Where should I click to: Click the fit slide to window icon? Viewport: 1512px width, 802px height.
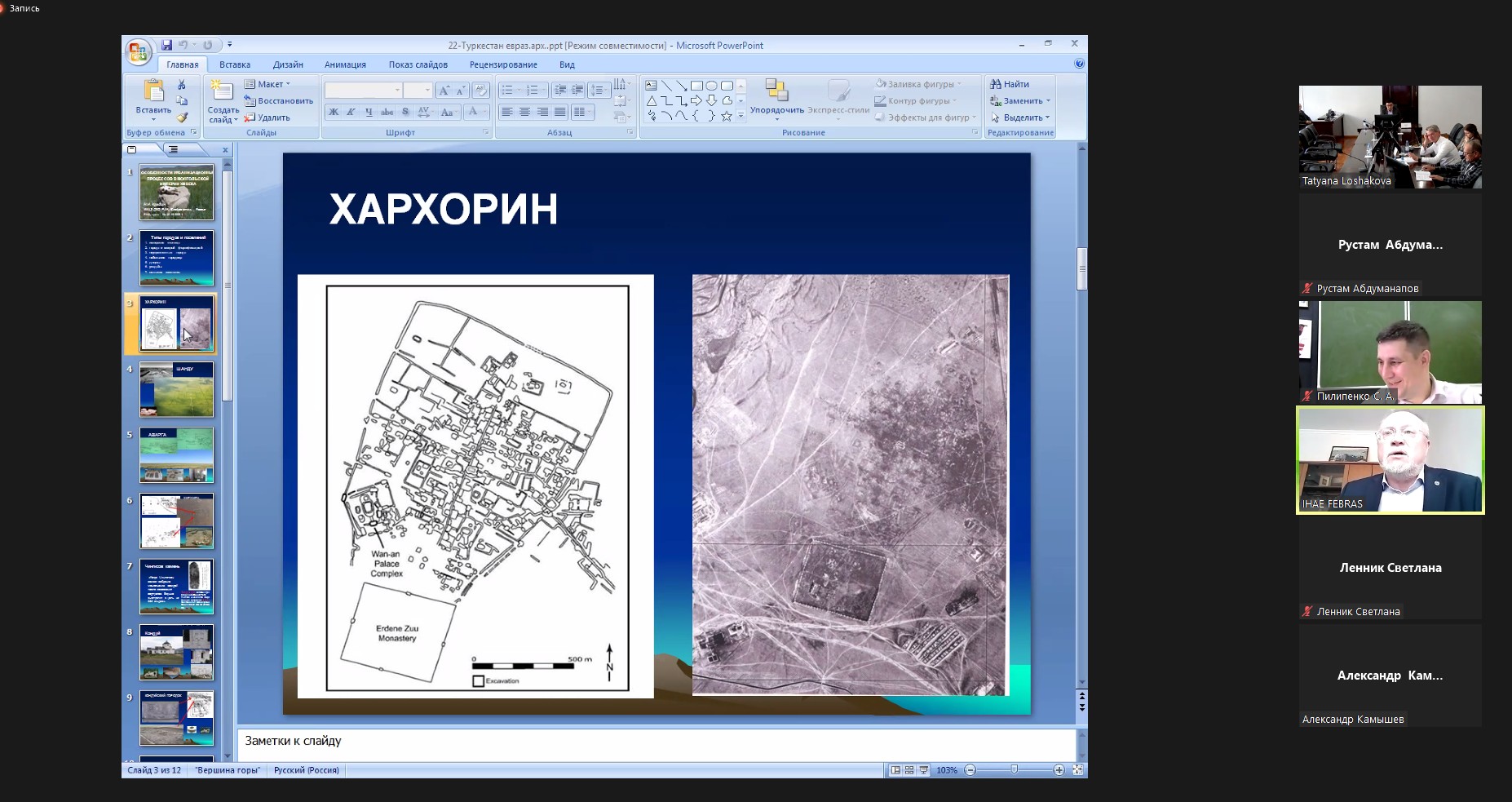(1077, 770)
